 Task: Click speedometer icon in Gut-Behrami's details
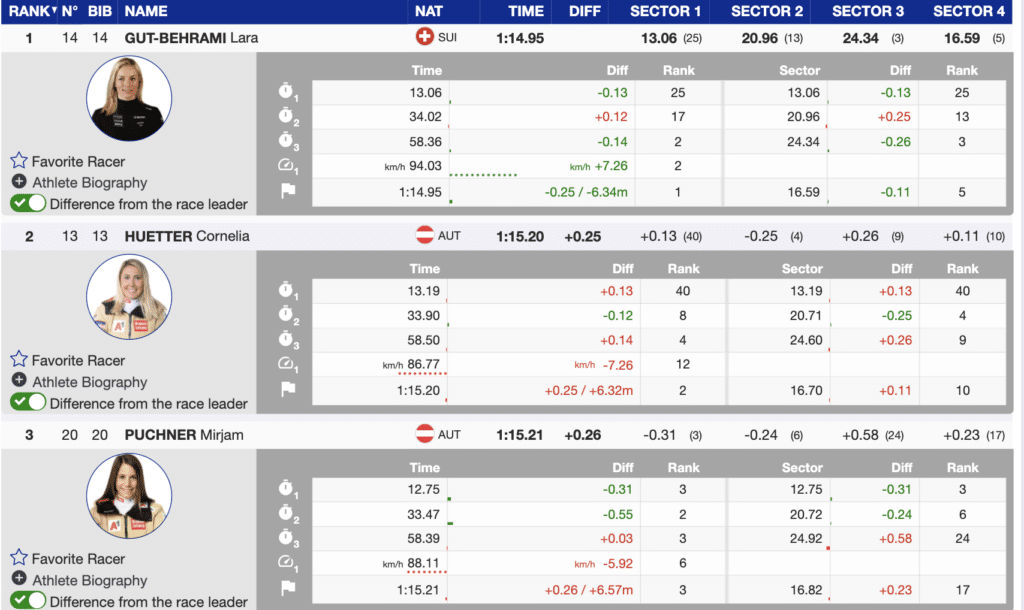[288, 166]
